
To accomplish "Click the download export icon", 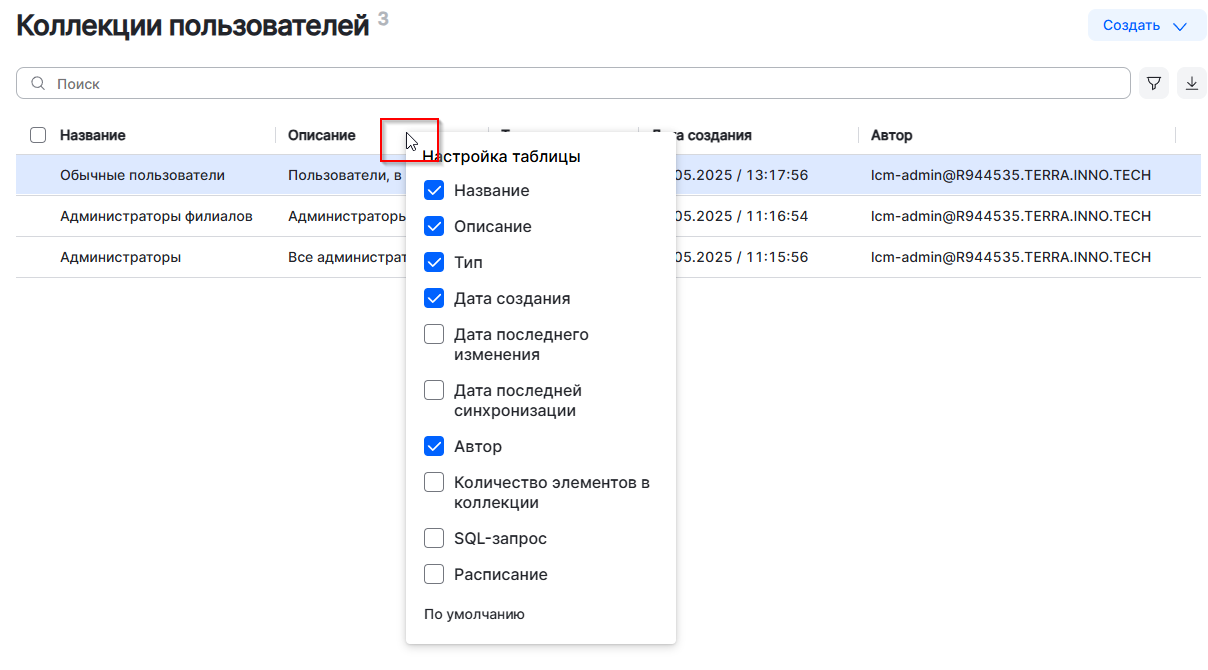I will click(x=1191, y=84).
